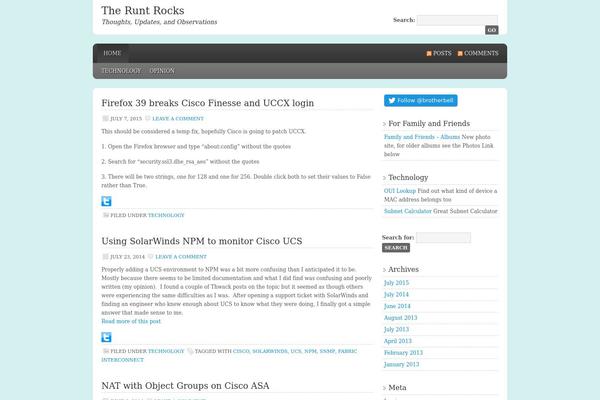Viewport: 600px width, 400px height.
Task: Open the Comments feed link
Action: point(481,53)
